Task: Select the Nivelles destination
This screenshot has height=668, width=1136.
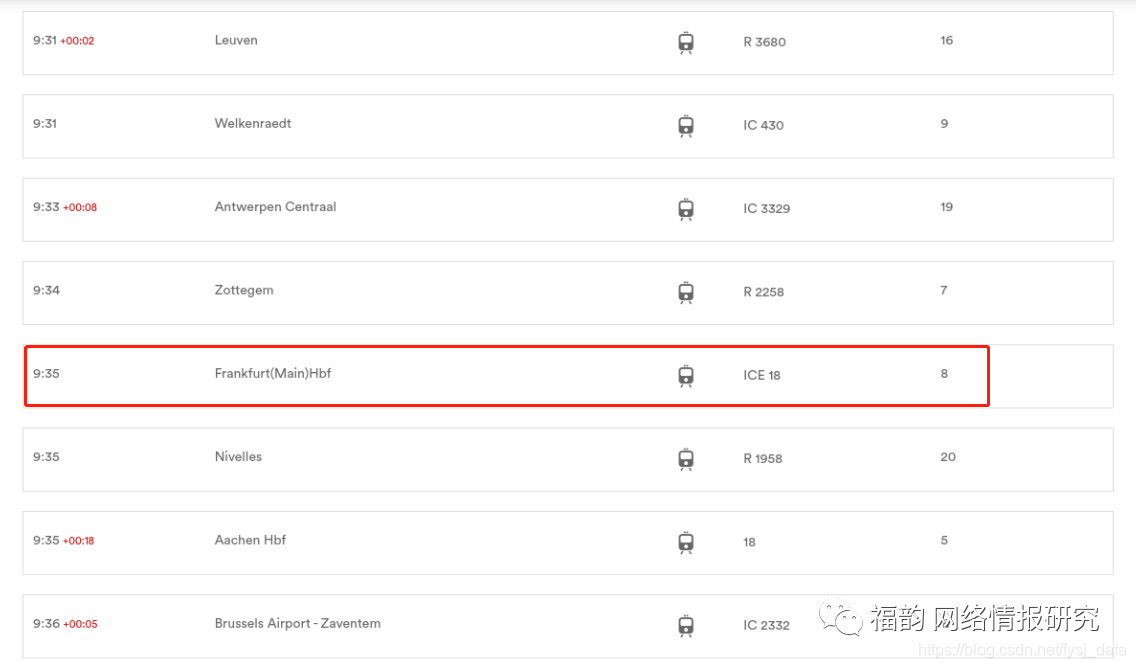Action: 238,457
